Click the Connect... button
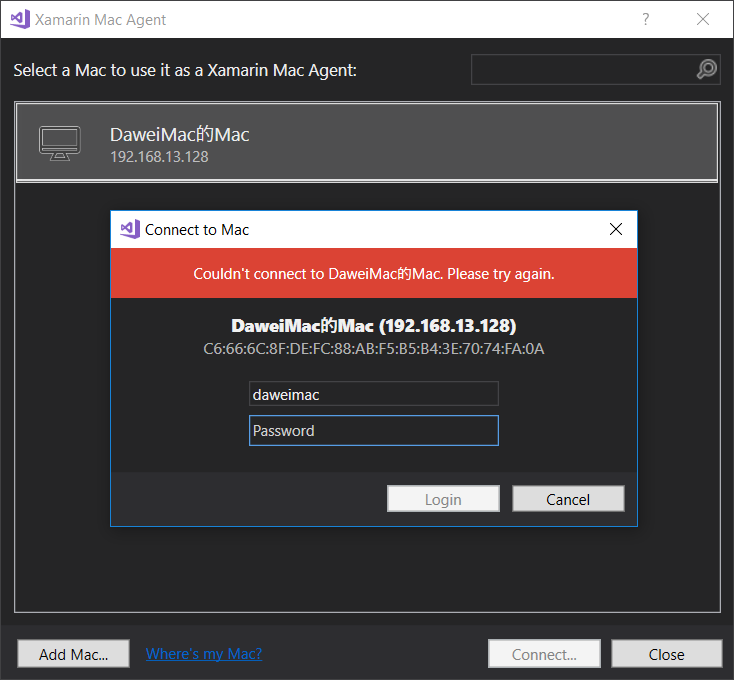The image size is (734, 680). pyautogui.click(x=544, y=653)
